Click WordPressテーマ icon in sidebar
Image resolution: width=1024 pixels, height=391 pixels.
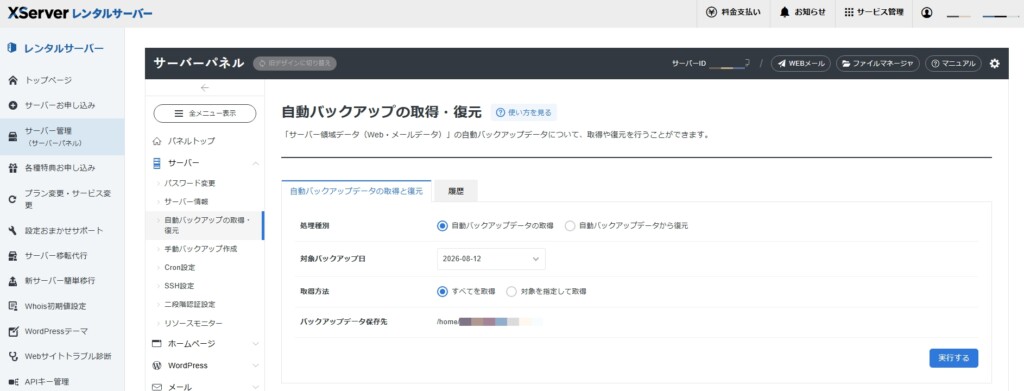click(12, 331)
